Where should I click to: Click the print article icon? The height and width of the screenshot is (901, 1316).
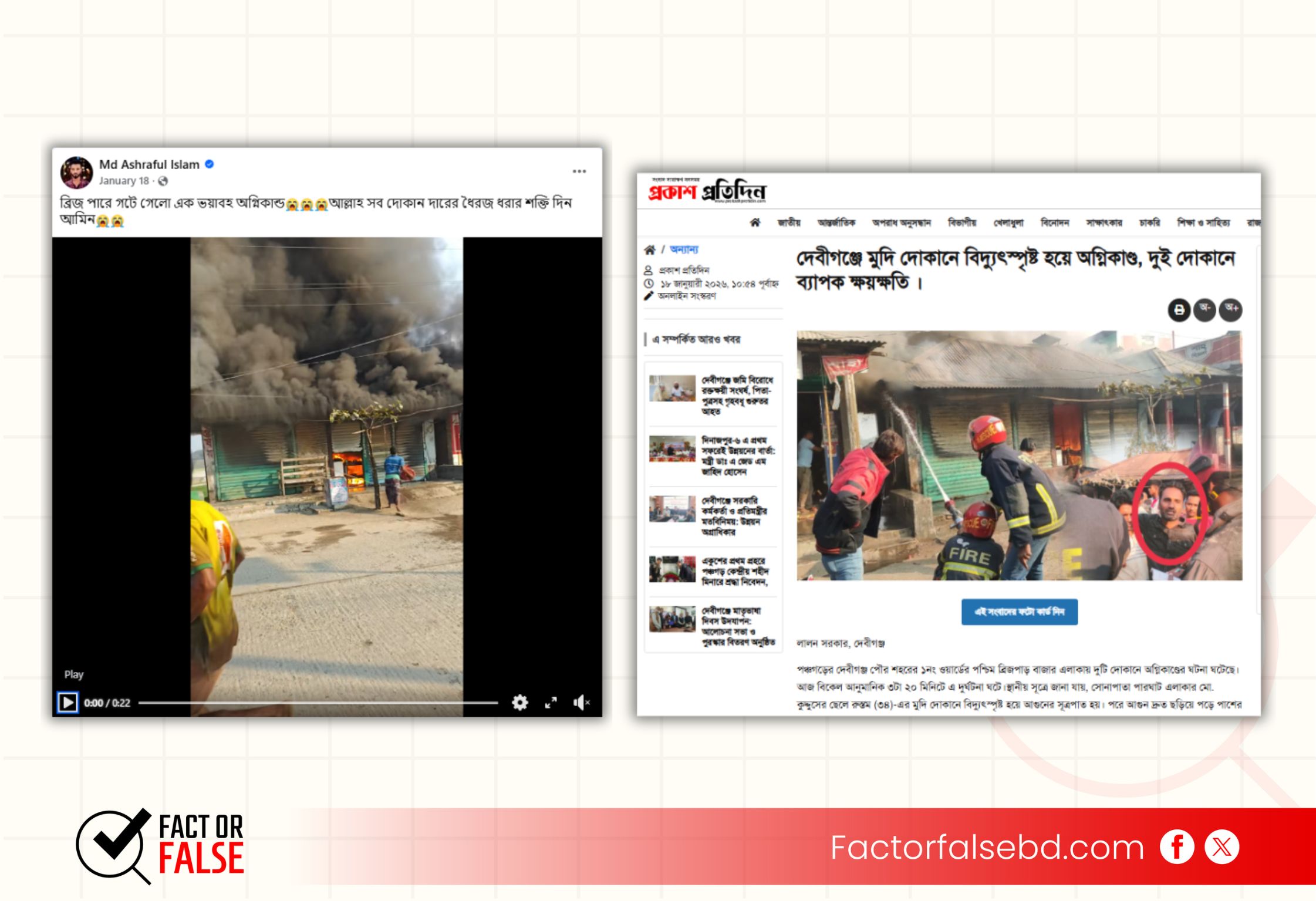coord(1179,309)
